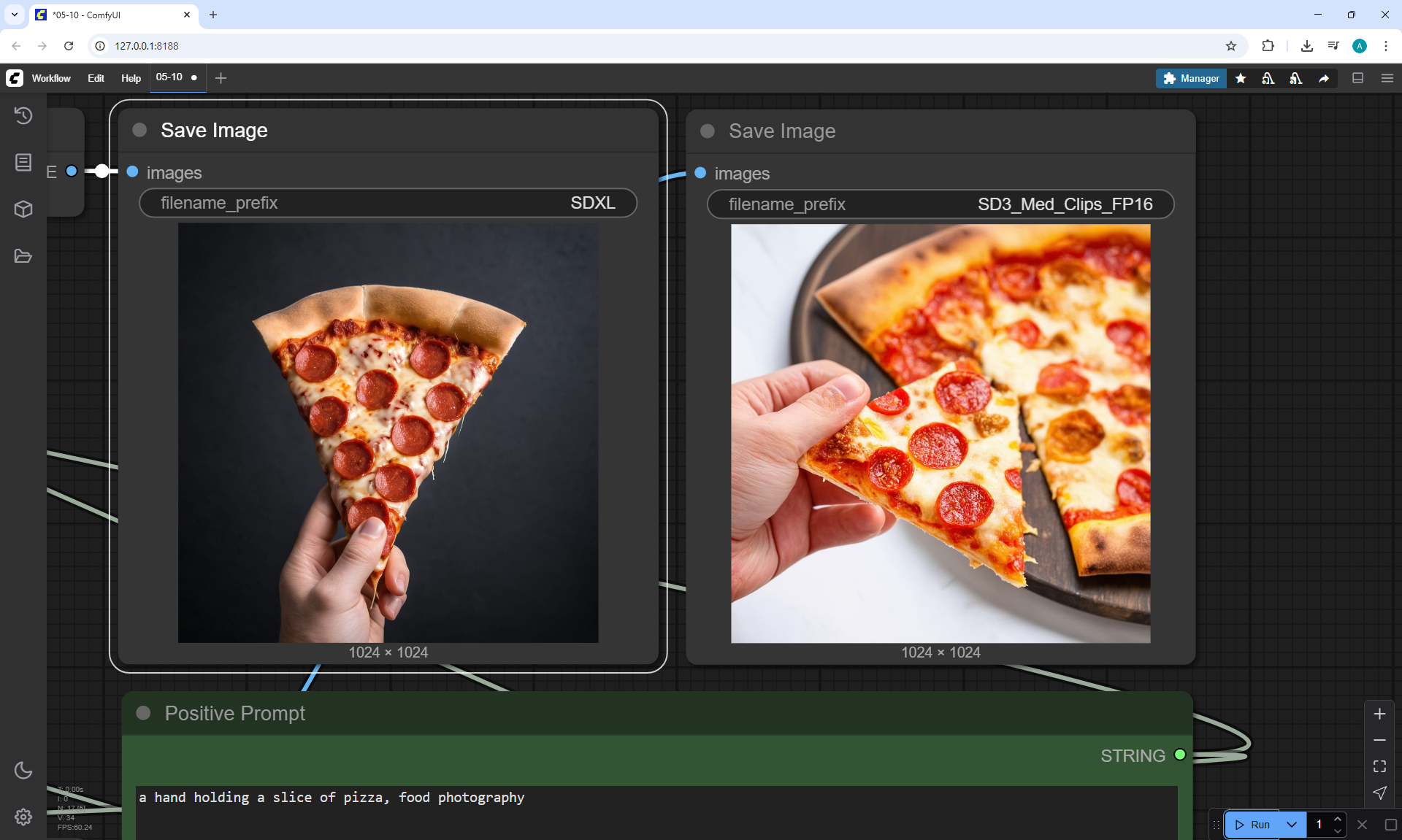This screenshot has width=1402, height=840.
Task: Click the fit view icon in canvas controls
Action: pyautogui.click(x=1379, y=766)
